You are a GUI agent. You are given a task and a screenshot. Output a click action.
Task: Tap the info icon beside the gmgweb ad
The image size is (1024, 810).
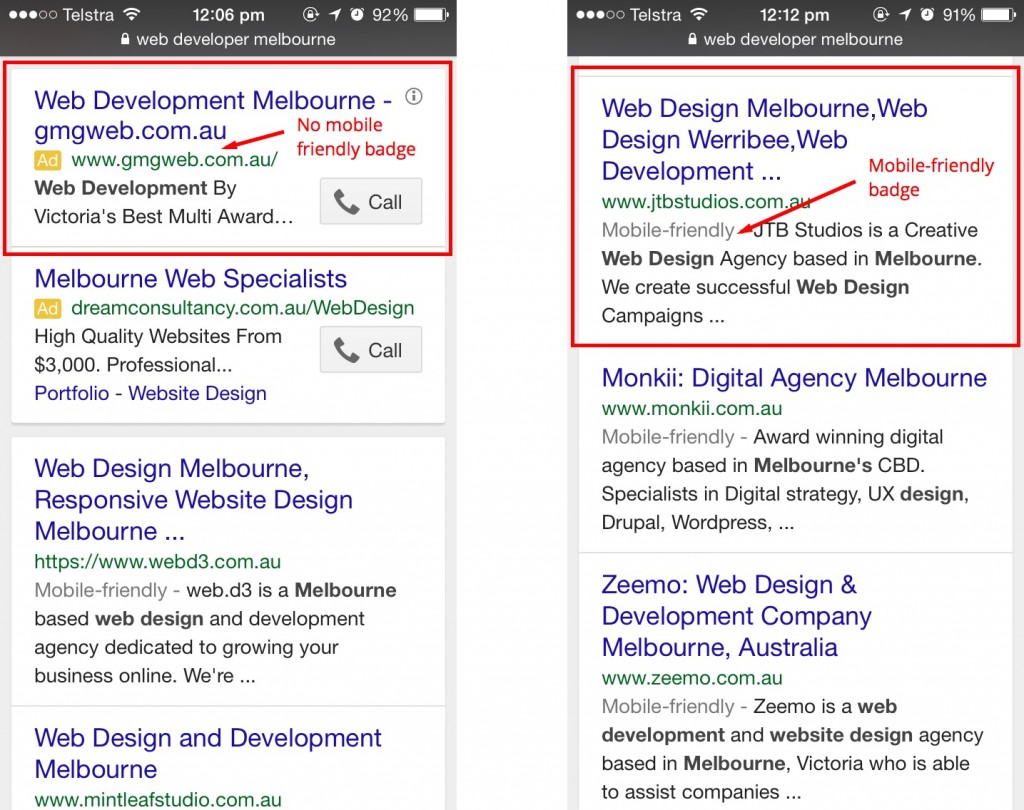click(x=414, y=97)
